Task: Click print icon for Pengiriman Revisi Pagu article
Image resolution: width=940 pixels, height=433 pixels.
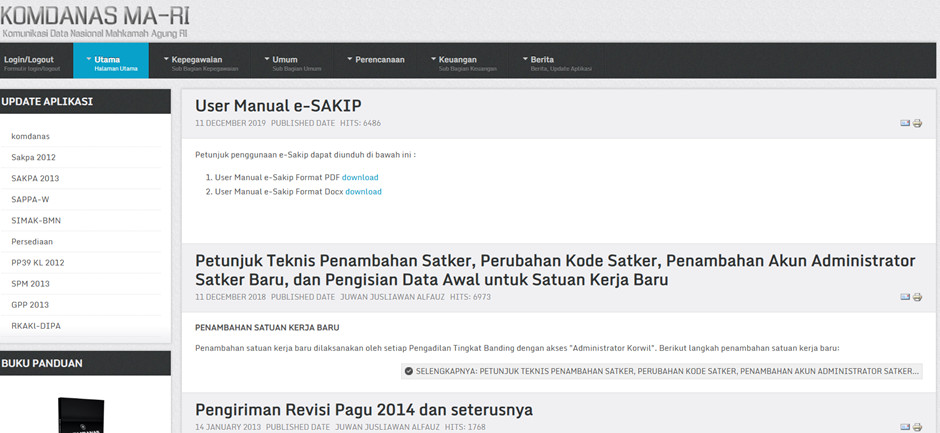Action: 917,427
